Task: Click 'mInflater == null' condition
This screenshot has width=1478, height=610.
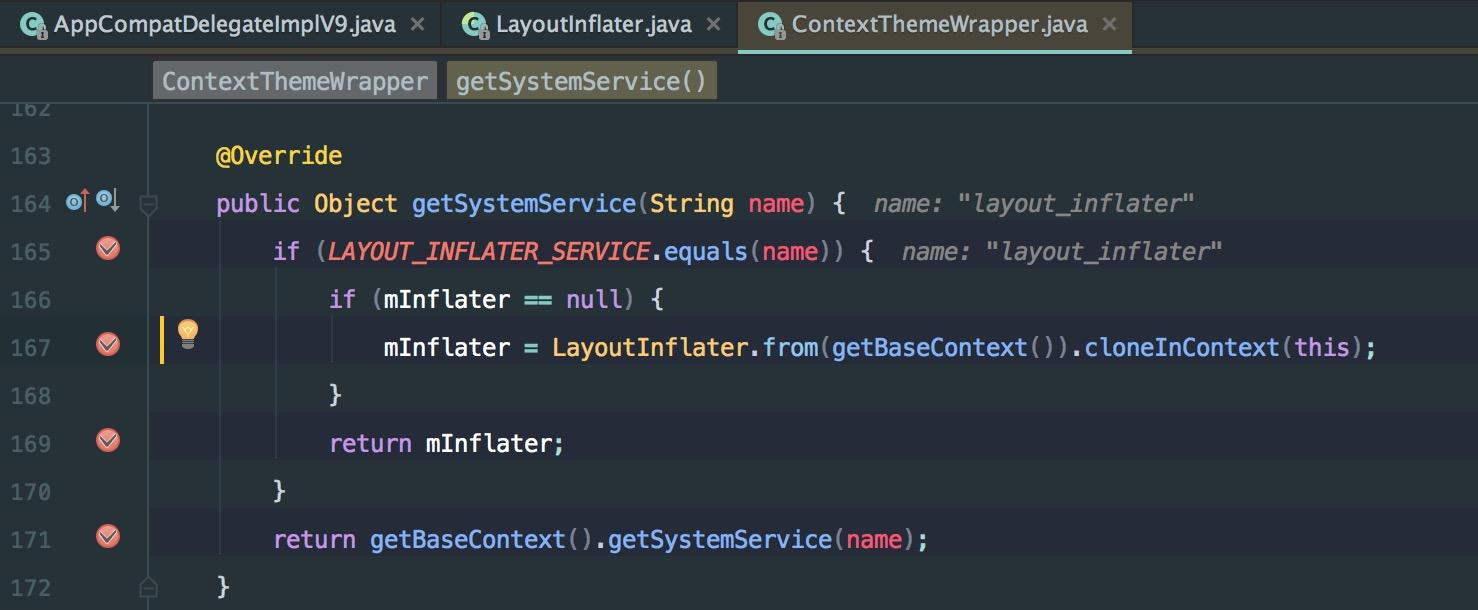Action: click(x=503, y=300)
